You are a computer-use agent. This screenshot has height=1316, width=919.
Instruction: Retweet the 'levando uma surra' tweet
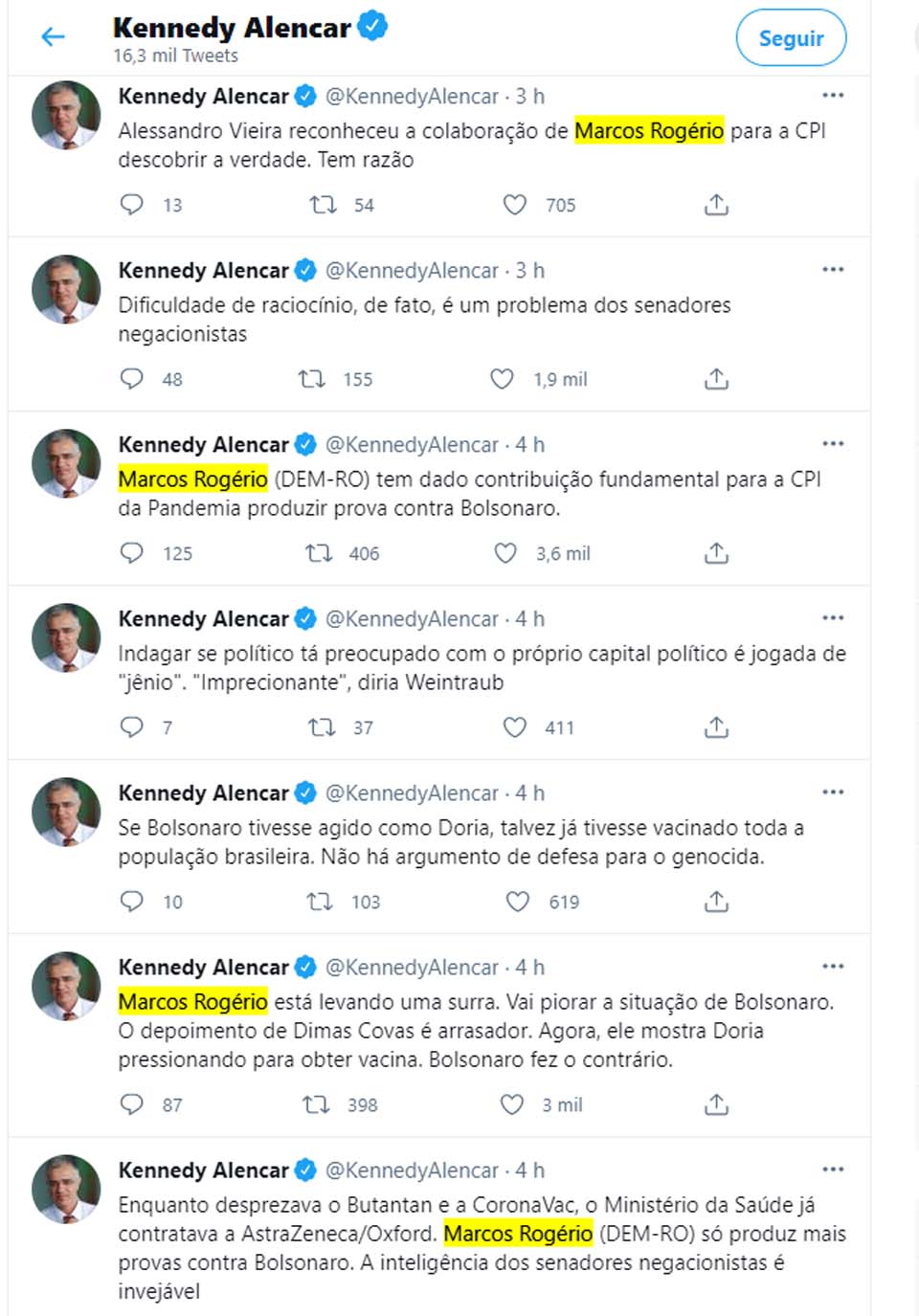(x=316, y=1104)
